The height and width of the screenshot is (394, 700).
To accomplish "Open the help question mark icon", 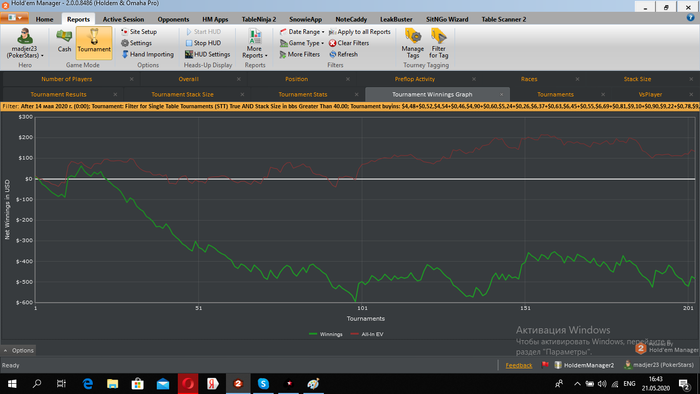I will click(x=690, y=18).
